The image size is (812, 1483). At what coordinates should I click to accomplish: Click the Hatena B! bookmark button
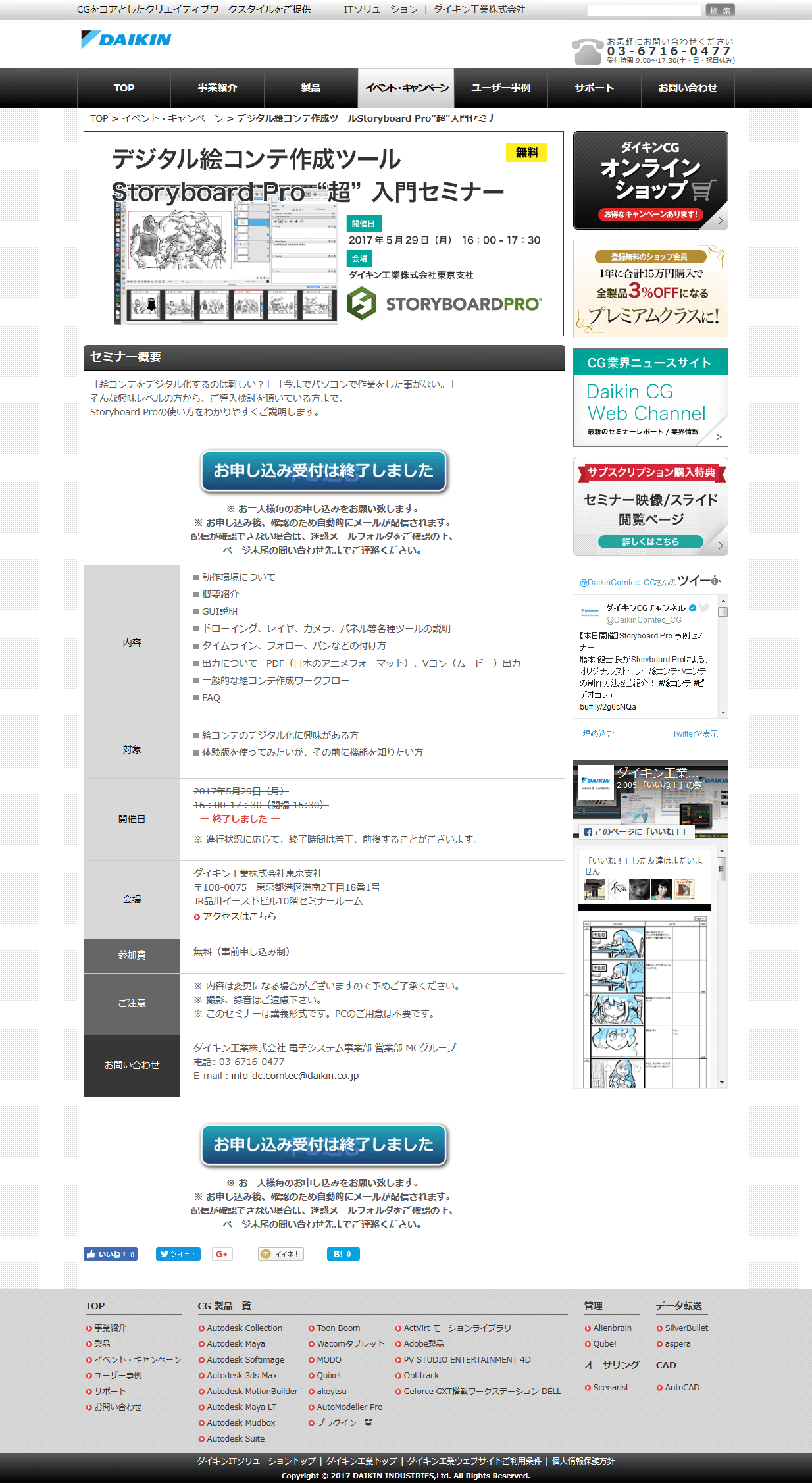tap(343, 1254)
